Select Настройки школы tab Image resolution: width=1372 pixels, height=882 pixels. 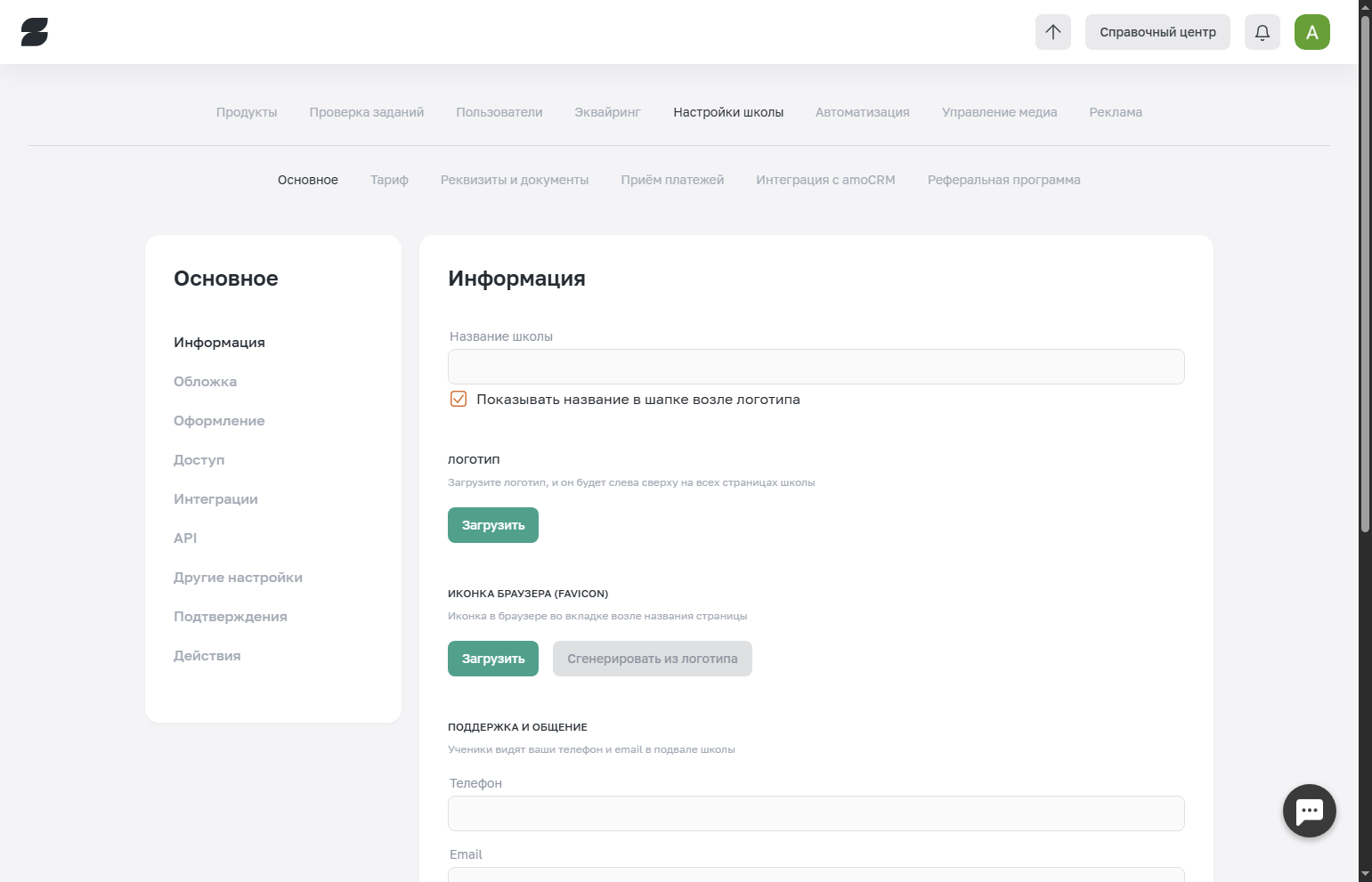click(728, 112)
